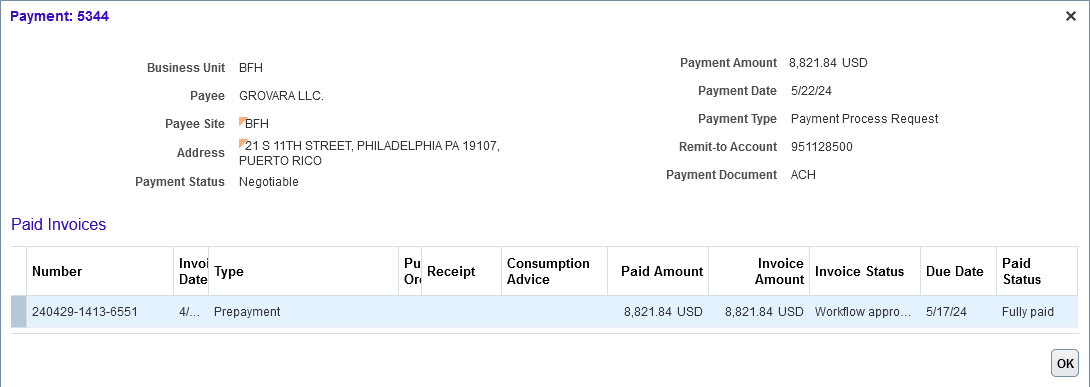Click the Receipt column header
The image size is (1090, 387).
(451, 272)
